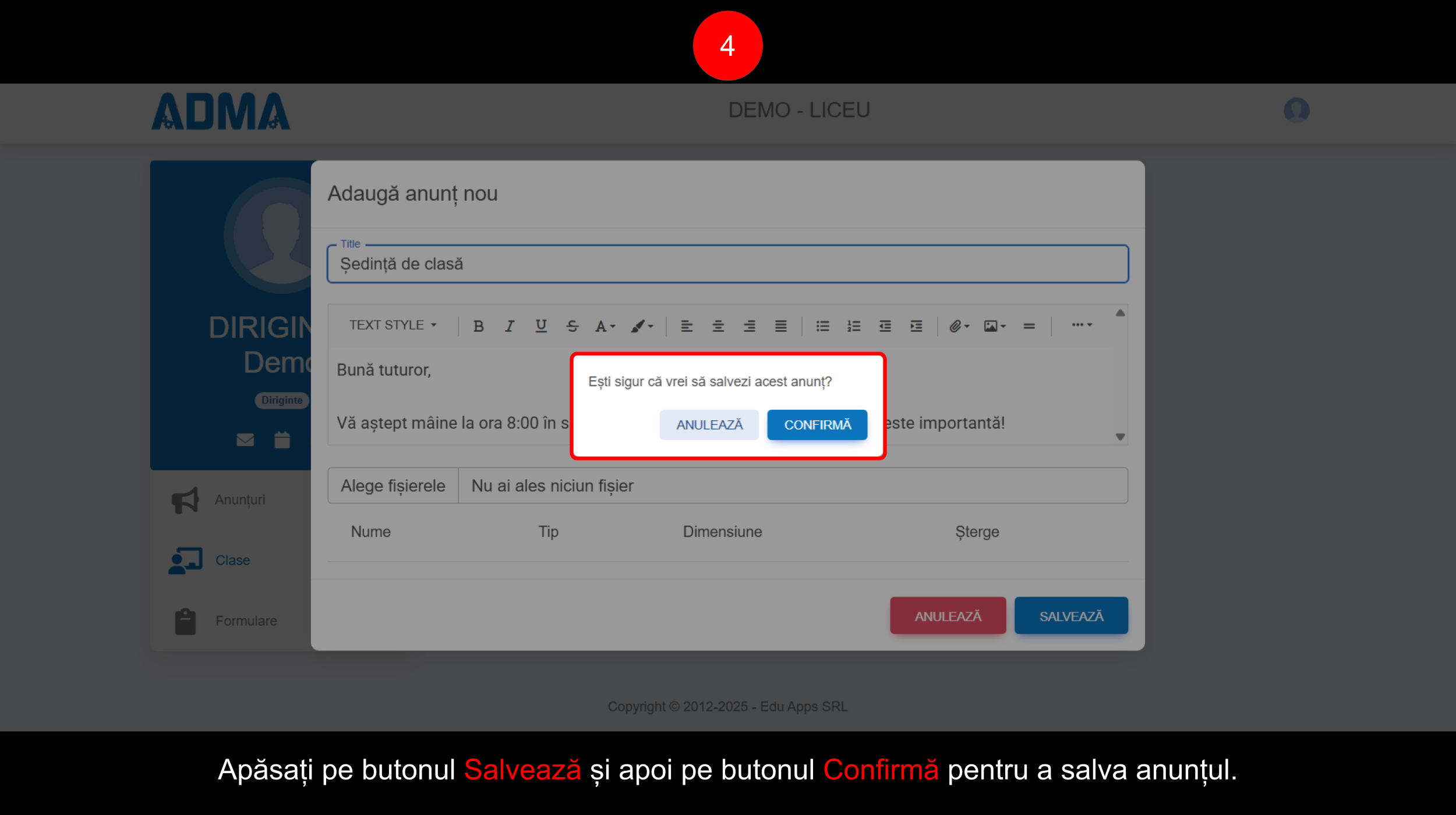Apply strikethrough formatting
Viewport: 1456px width, 815px height.
point(572,326)
